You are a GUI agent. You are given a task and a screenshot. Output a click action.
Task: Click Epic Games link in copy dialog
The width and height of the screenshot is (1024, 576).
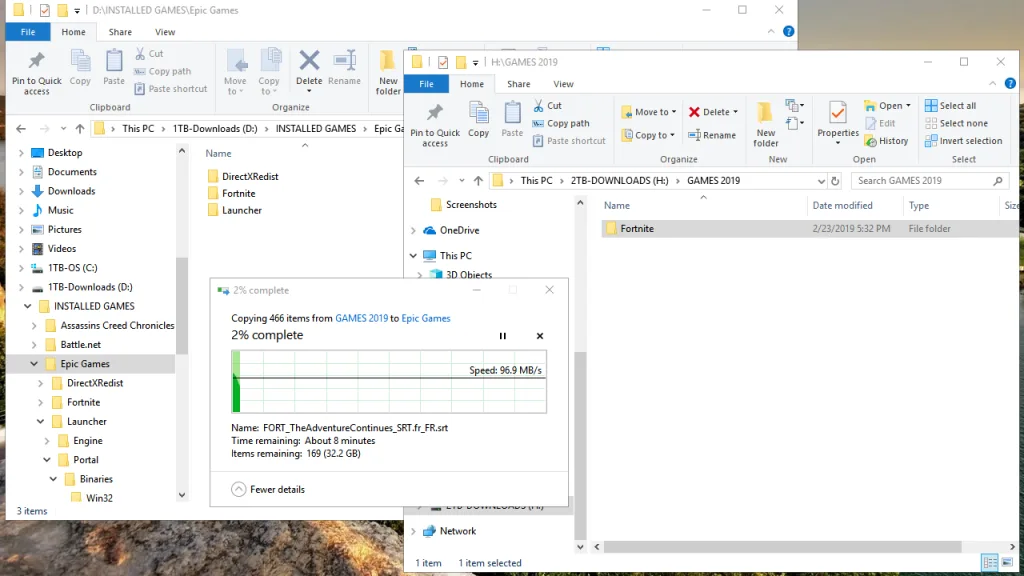(x=426, y=319)
